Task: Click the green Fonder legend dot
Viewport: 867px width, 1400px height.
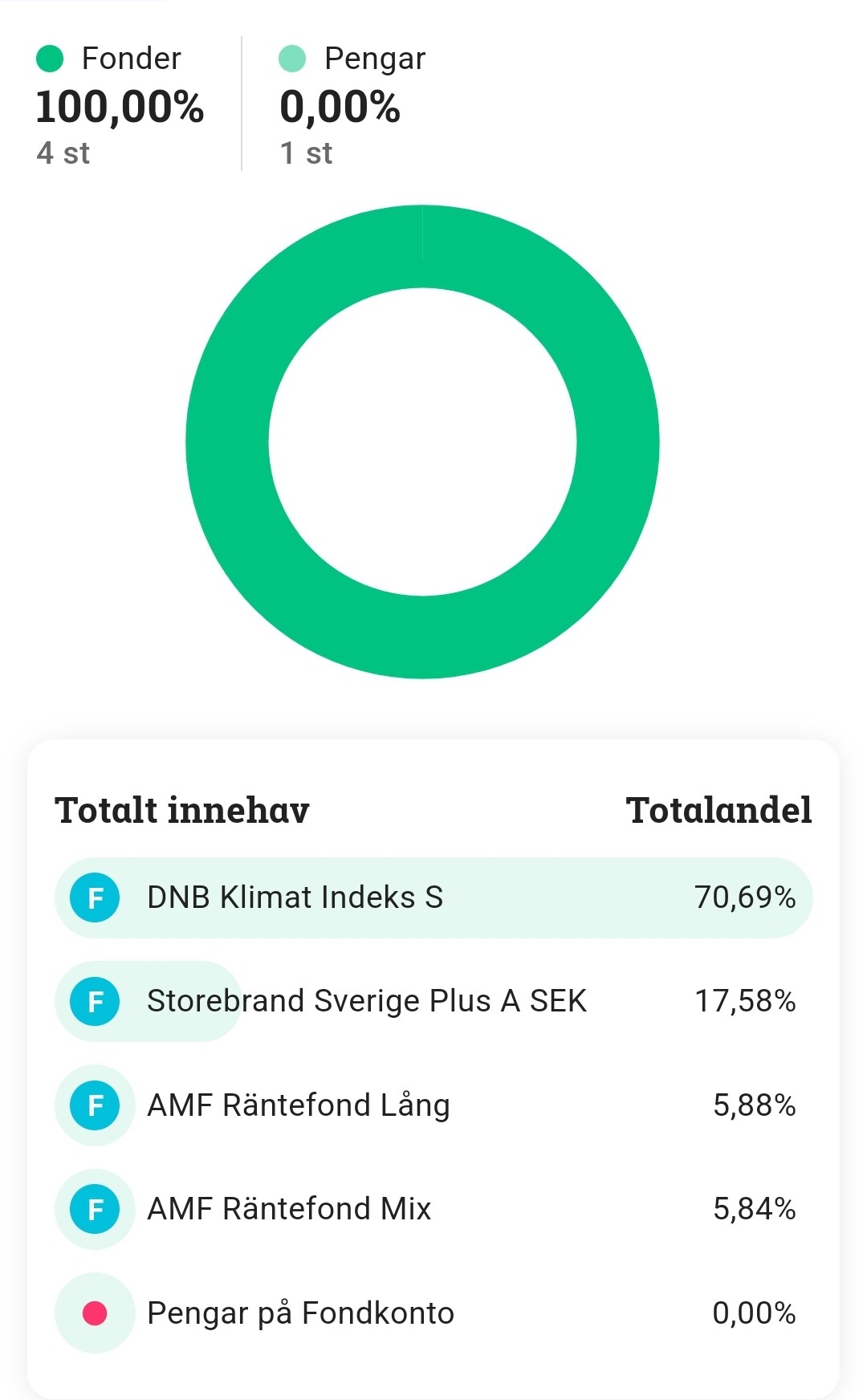Action: click(x=50, y=59)
